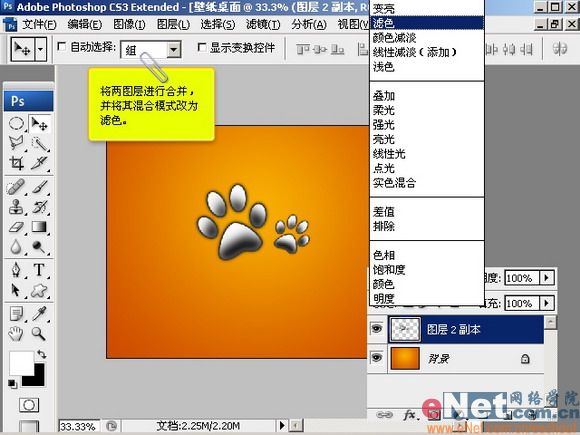Image resolution: width=580 pixels, height=435 pixels.
Task: Open the opacity slider arrow
Action: pos(547,277)
